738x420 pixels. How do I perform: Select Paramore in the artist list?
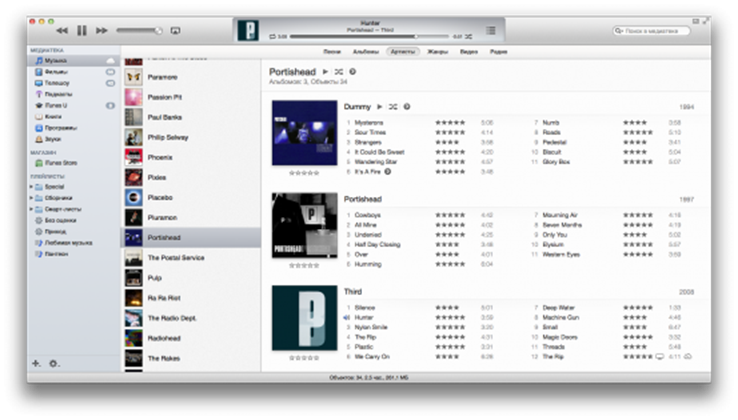coord(191,77)
